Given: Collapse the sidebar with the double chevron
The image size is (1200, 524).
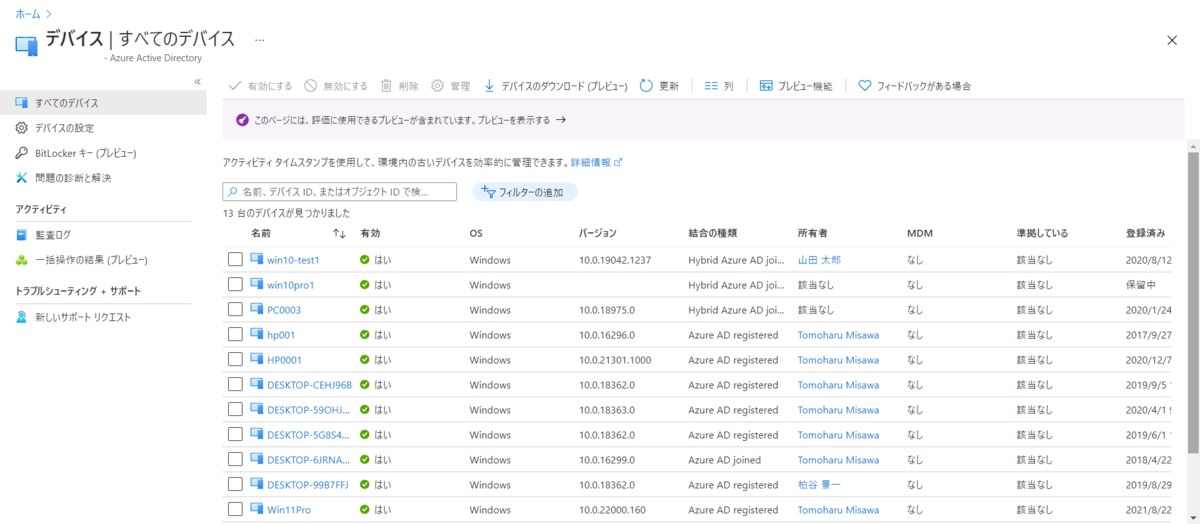Looking at the screenshot, I should coord(197,81).
